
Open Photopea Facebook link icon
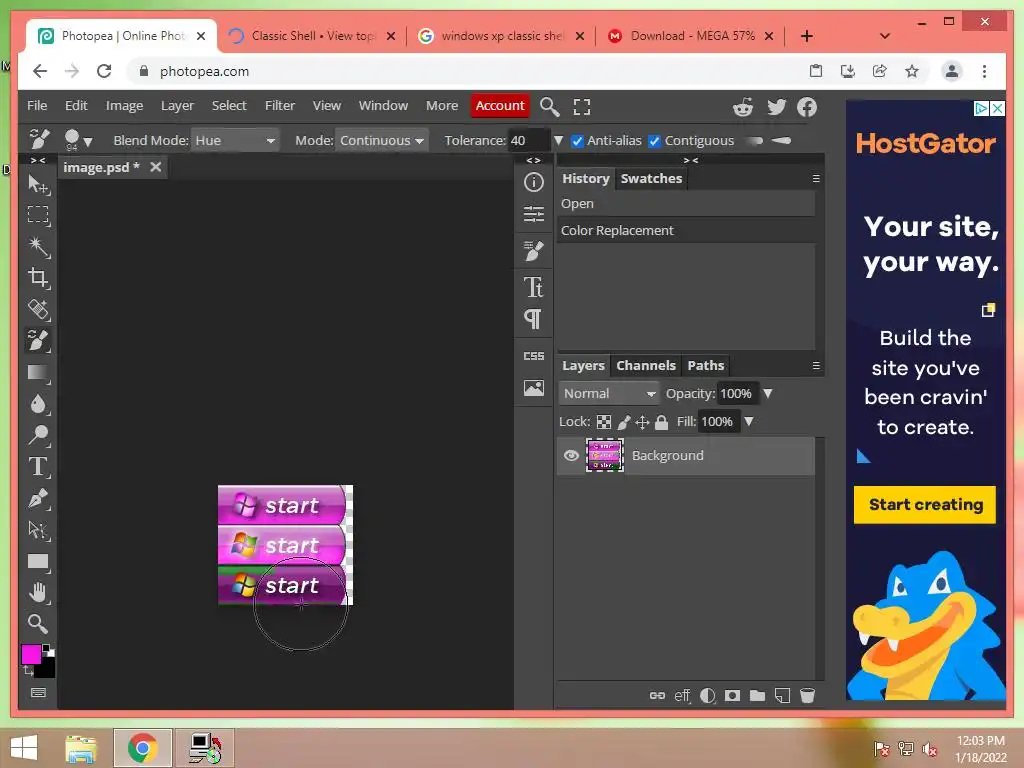[x=807, y=107]
